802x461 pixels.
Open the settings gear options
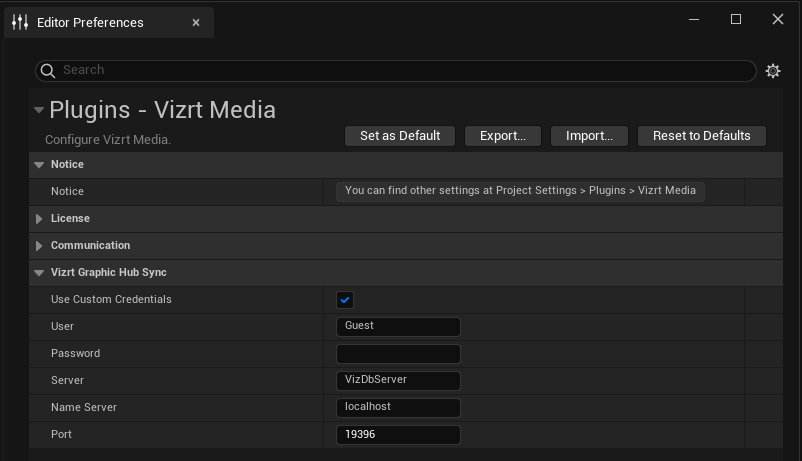[x=772, y=71]
